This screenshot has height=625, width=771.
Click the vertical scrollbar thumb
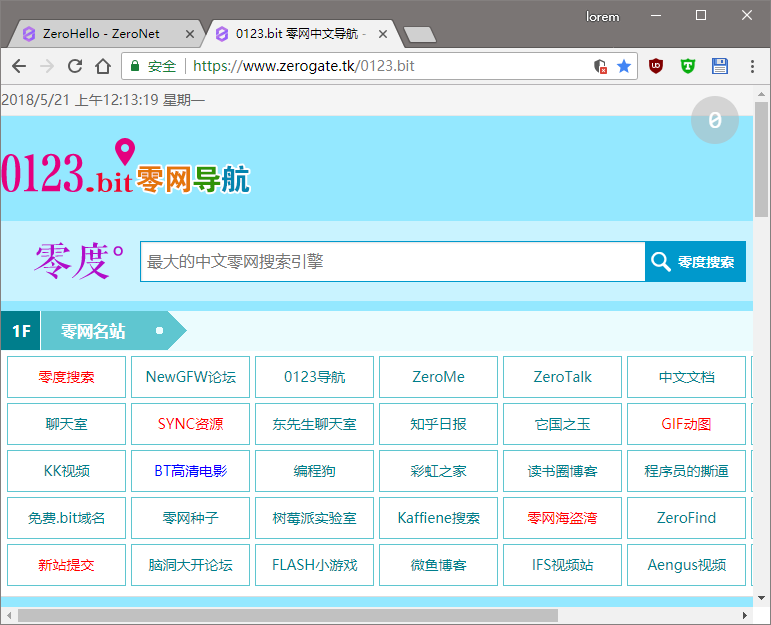click(x=761, y=159)
